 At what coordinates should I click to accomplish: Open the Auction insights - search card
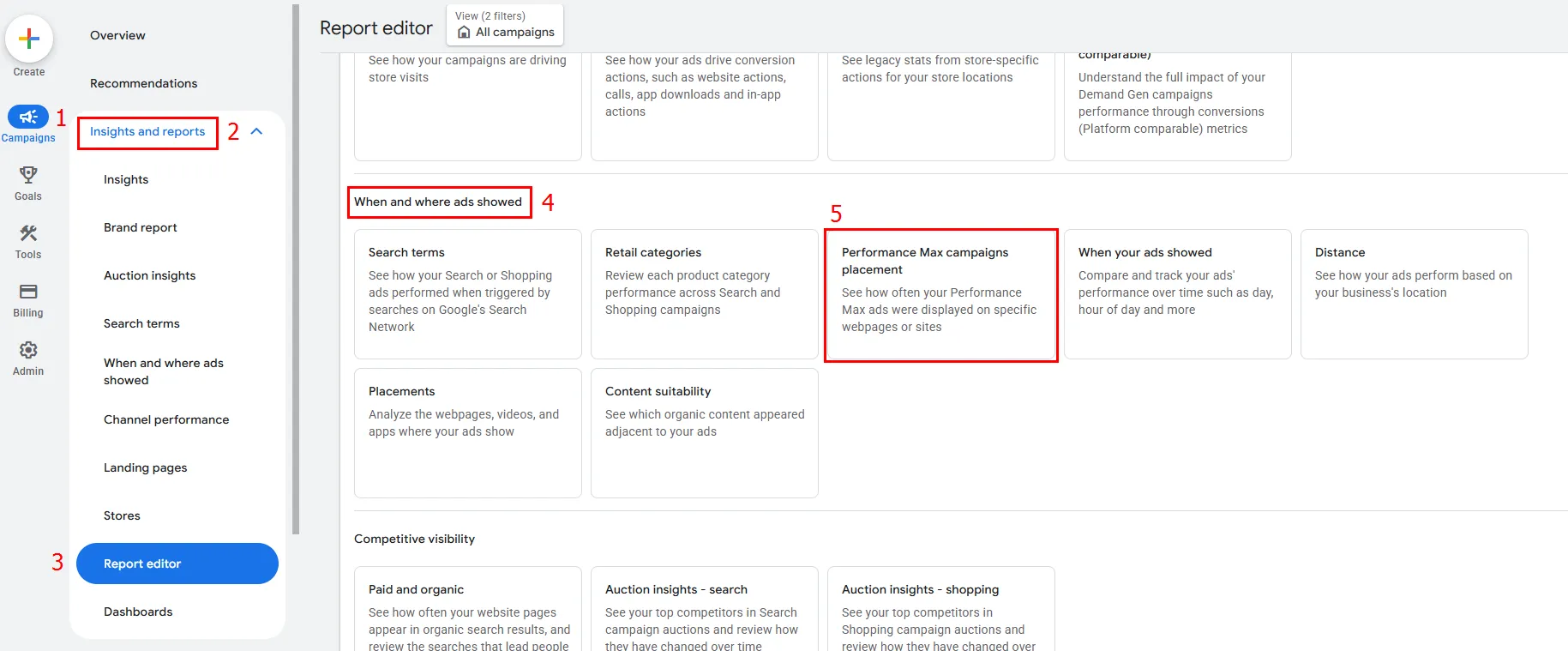click(x=705, y=609)
